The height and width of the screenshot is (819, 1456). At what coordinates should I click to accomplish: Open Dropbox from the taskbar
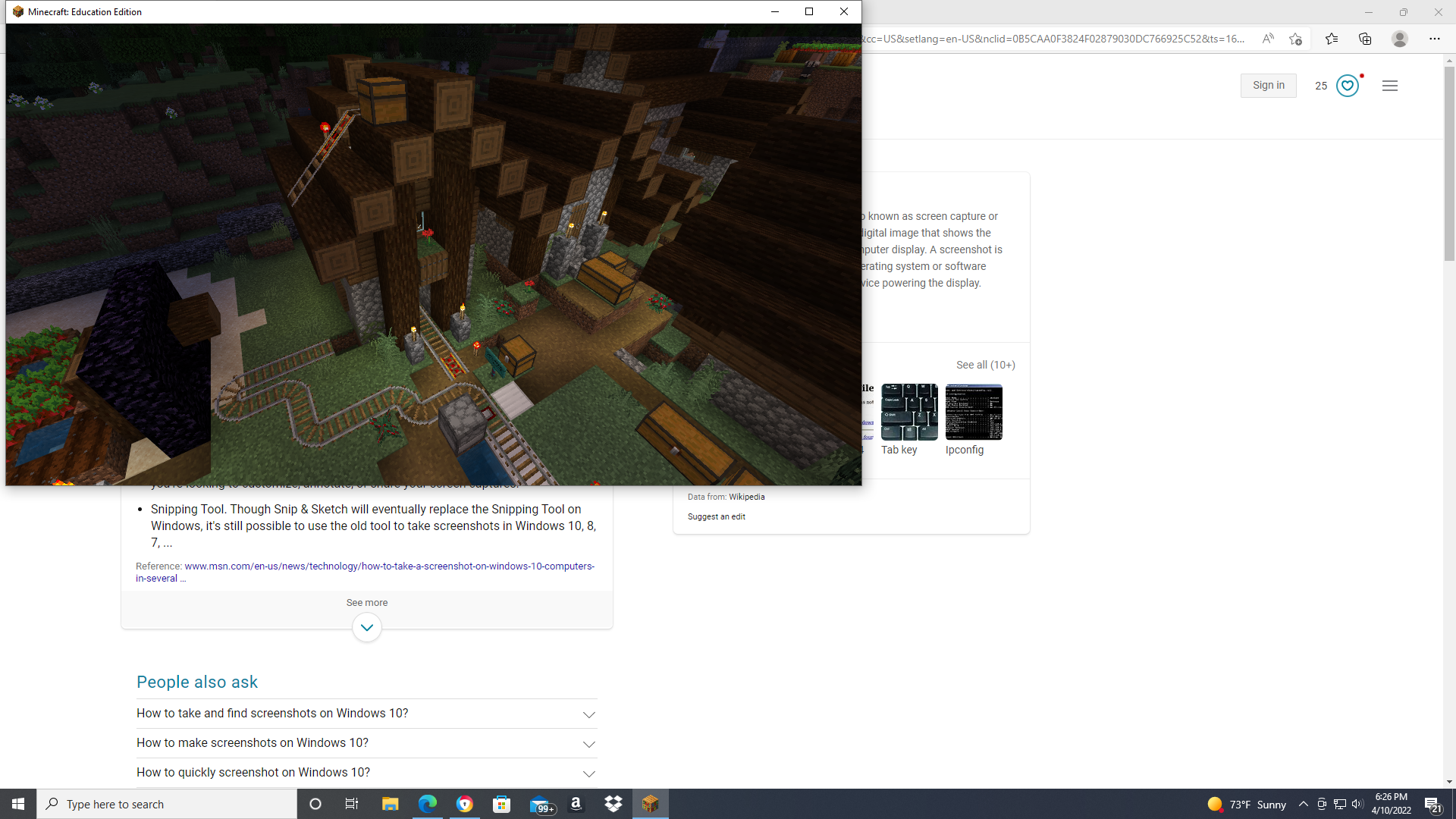tap(613, 804)
